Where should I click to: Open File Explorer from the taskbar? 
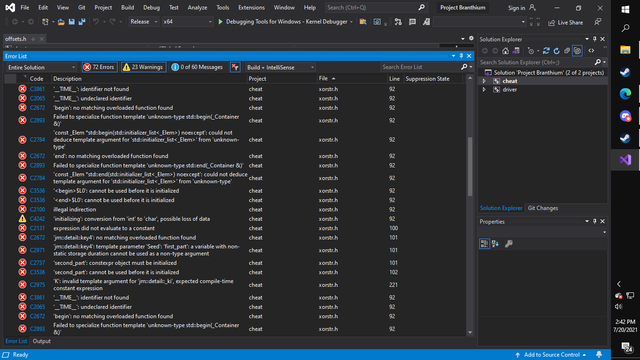coord(625,50)
